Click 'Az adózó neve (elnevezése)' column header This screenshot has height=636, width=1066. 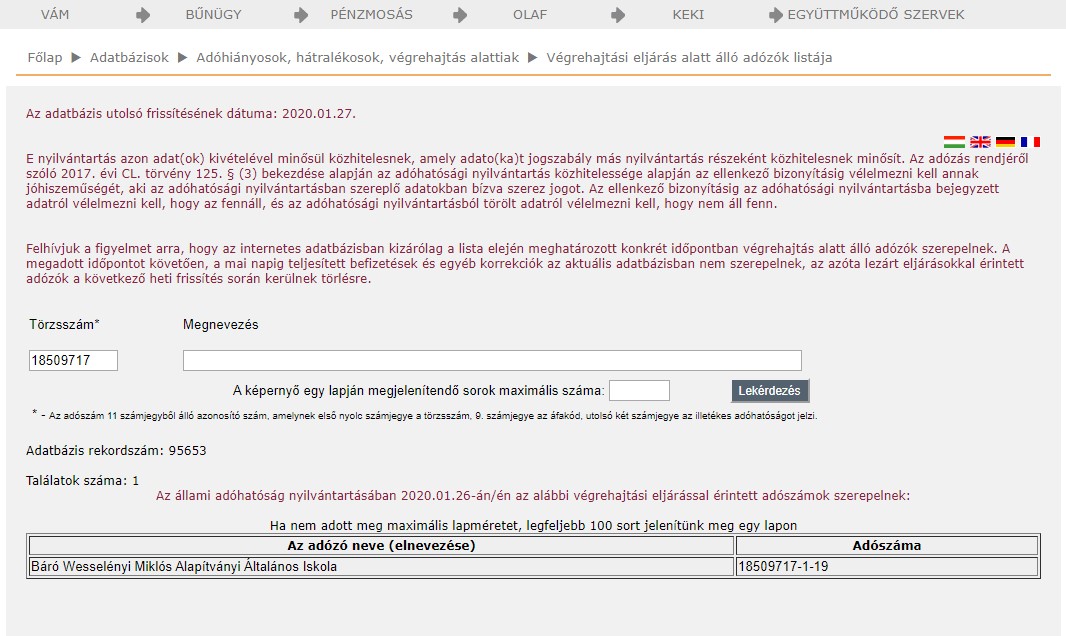coord(381,546)
